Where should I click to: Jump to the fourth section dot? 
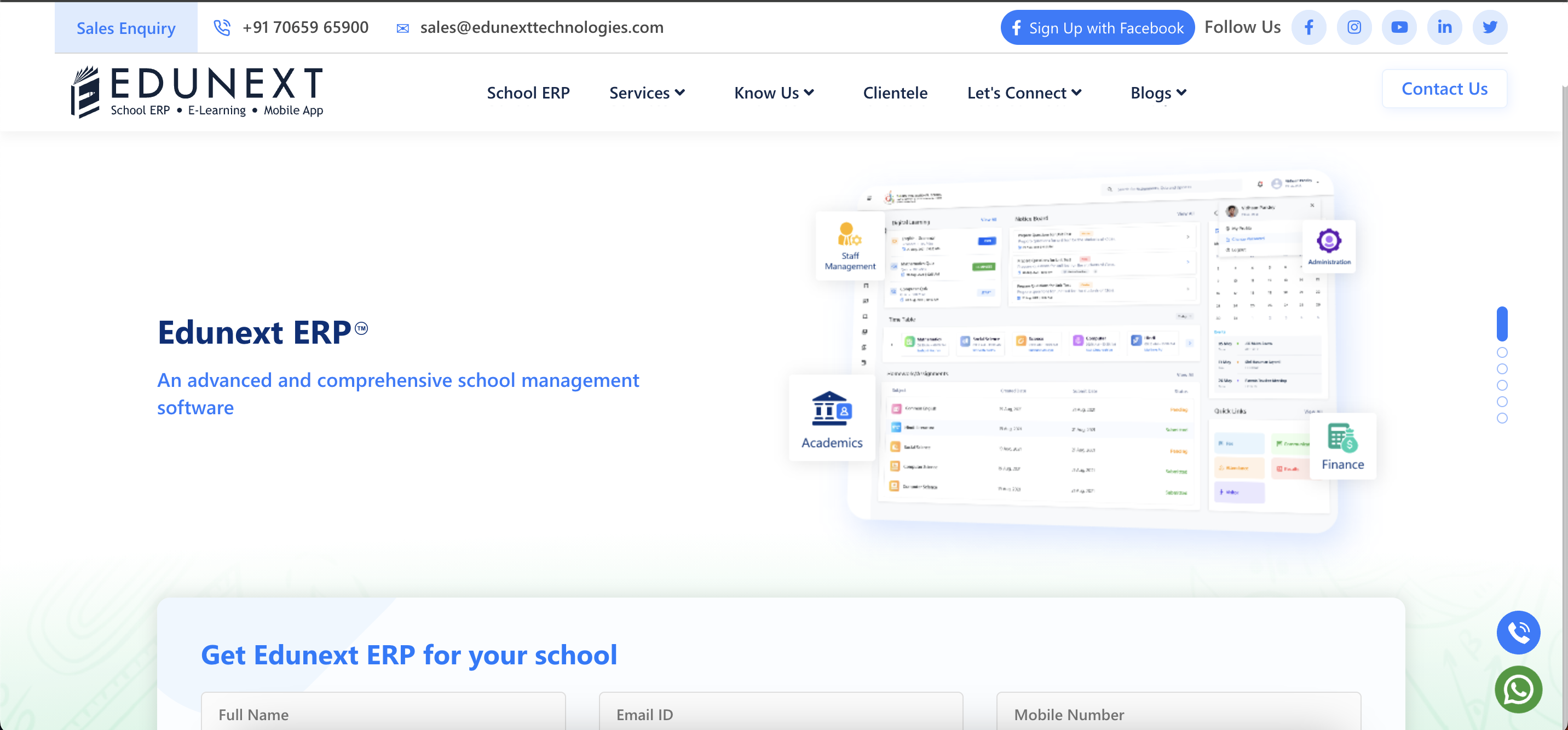1502,385
